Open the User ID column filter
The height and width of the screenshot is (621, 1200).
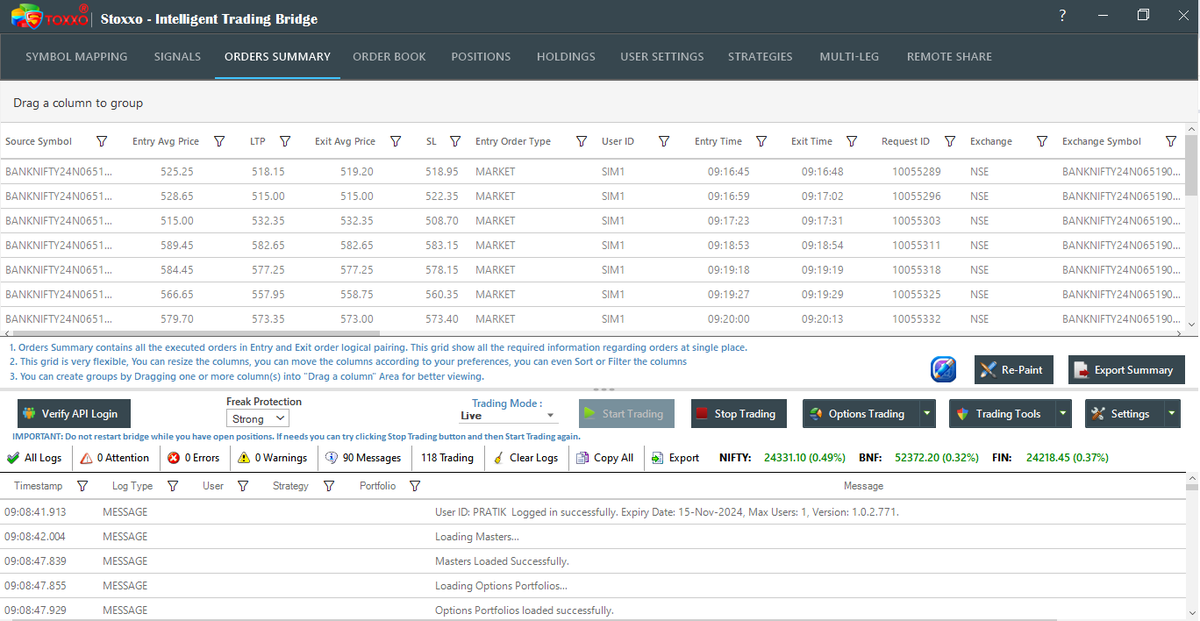tap(664, 142)
